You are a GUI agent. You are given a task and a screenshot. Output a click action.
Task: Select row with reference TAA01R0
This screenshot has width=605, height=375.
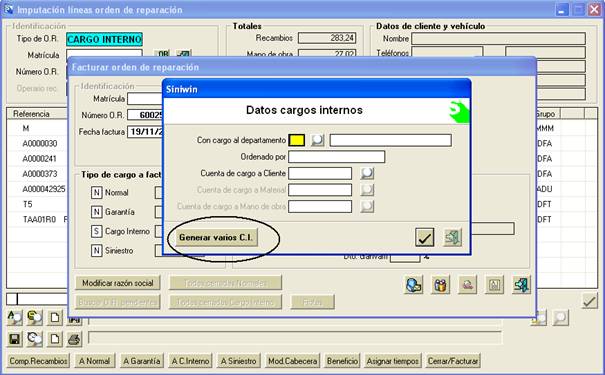coord(39,220)
